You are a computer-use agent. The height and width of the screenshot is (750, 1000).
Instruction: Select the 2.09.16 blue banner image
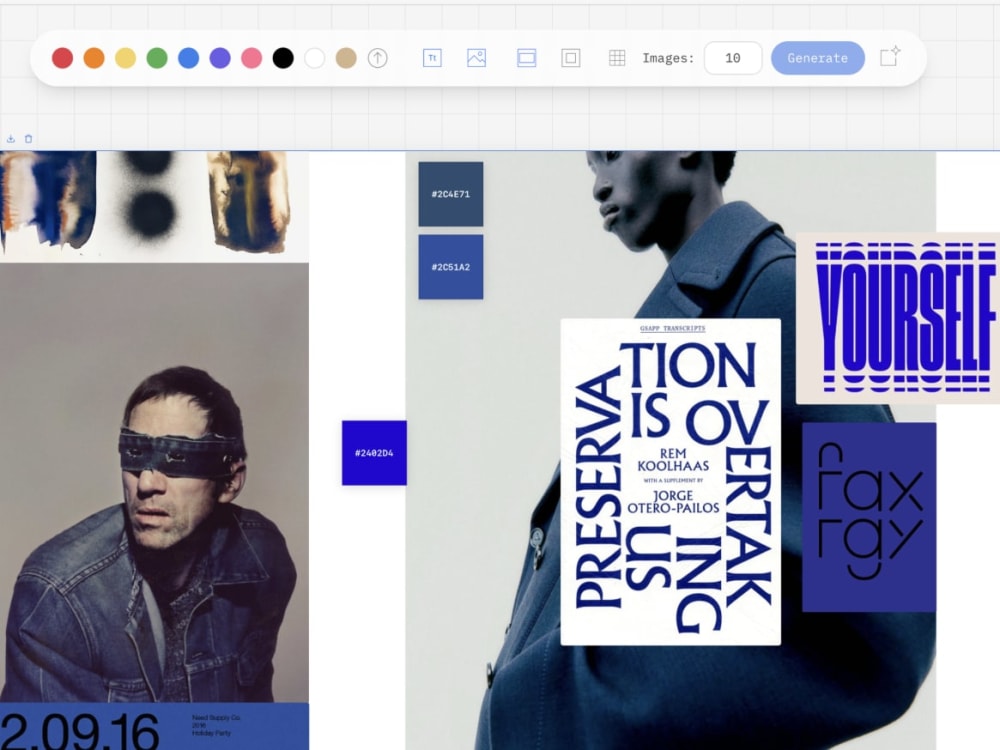[x=154, y=726]
